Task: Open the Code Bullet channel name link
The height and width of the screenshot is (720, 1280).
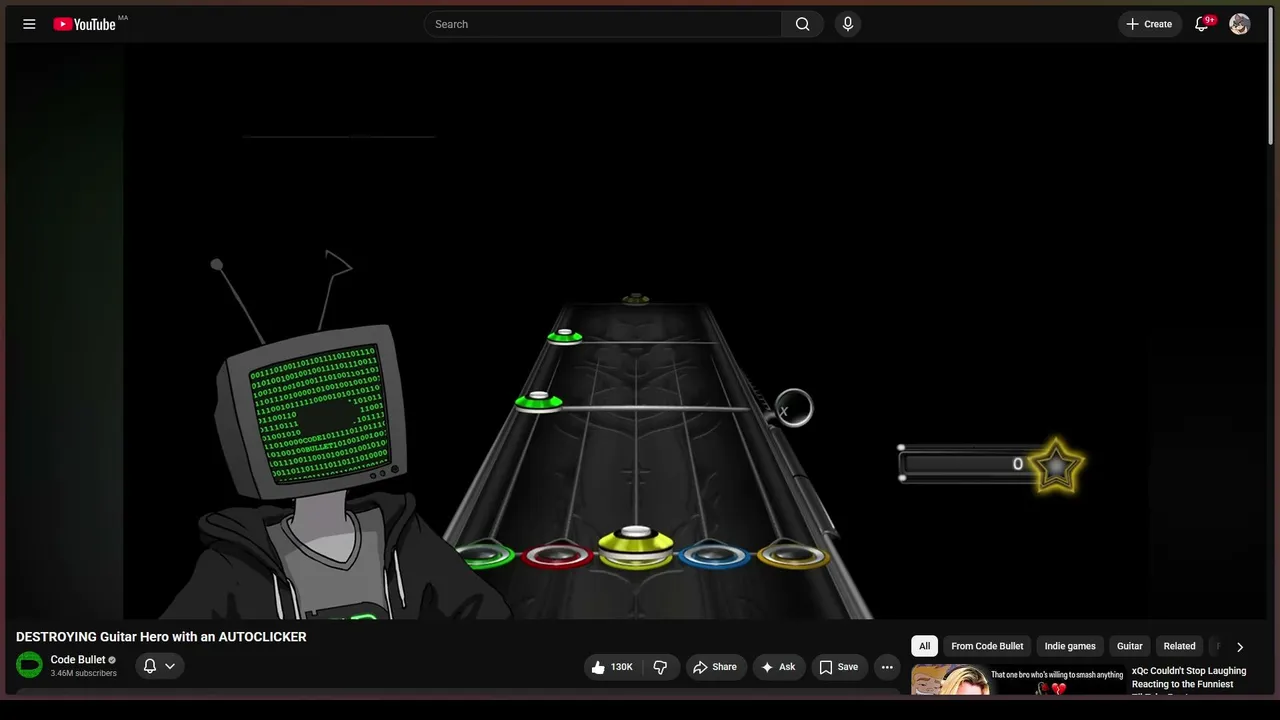Action: click(x=78, y=660)
